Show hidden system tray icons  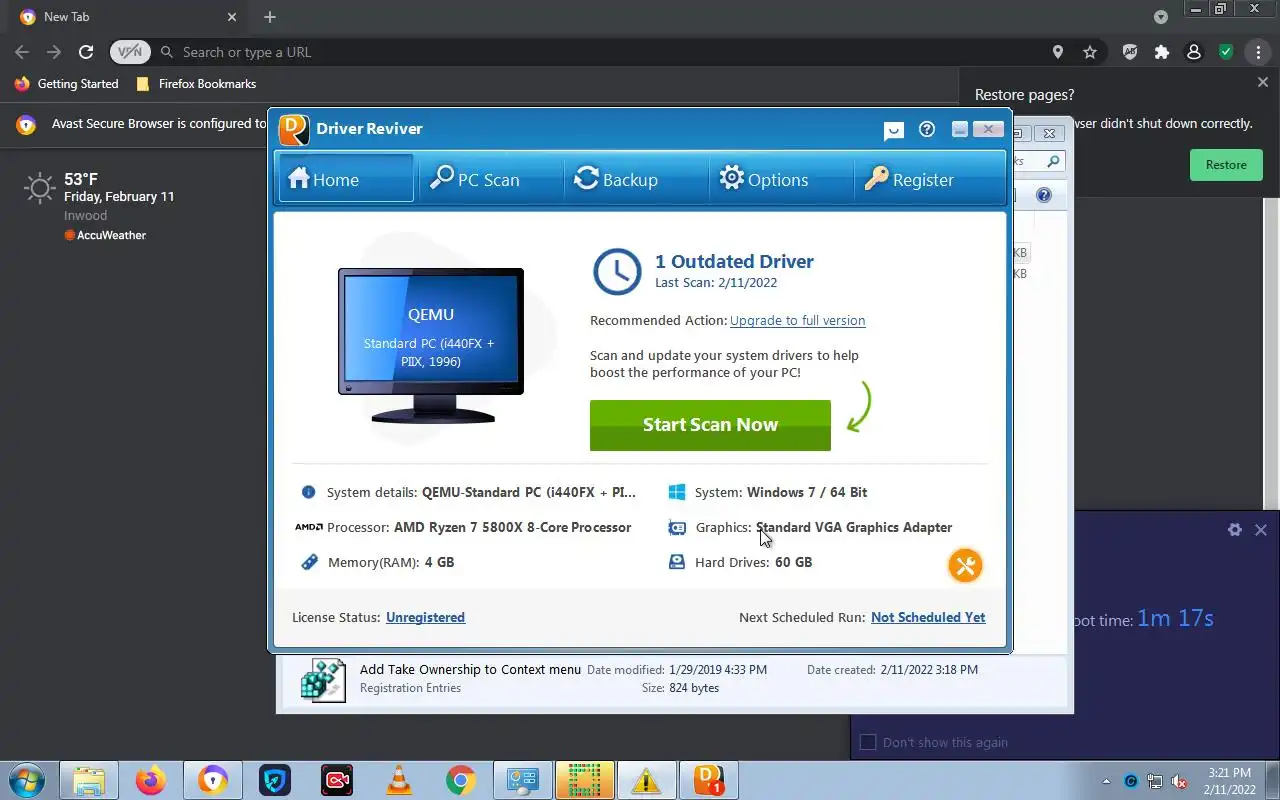[1106, 781]
